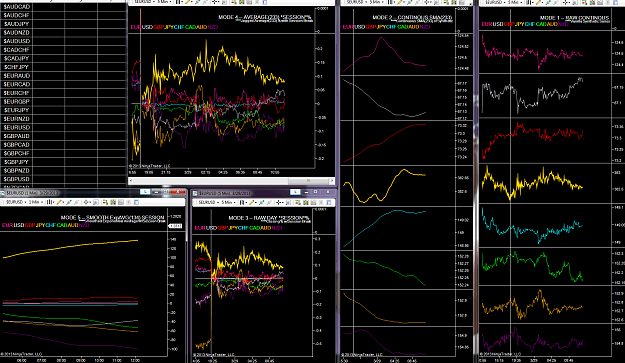Click the link button in Mode 3 title bar
Viewport: 625px width, 363px height.
pos(295,192)
